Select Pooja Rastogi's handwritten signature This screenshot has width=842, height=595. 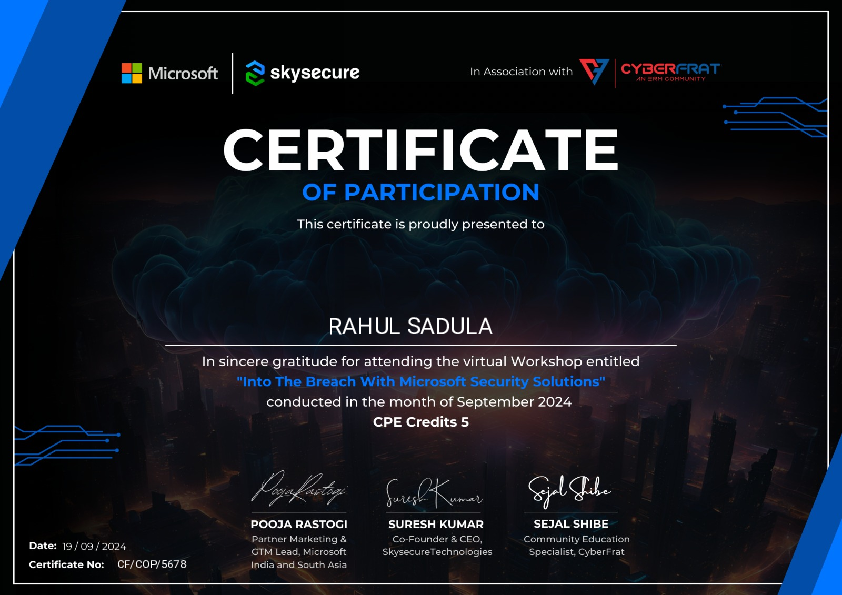[x=298, y=490]
